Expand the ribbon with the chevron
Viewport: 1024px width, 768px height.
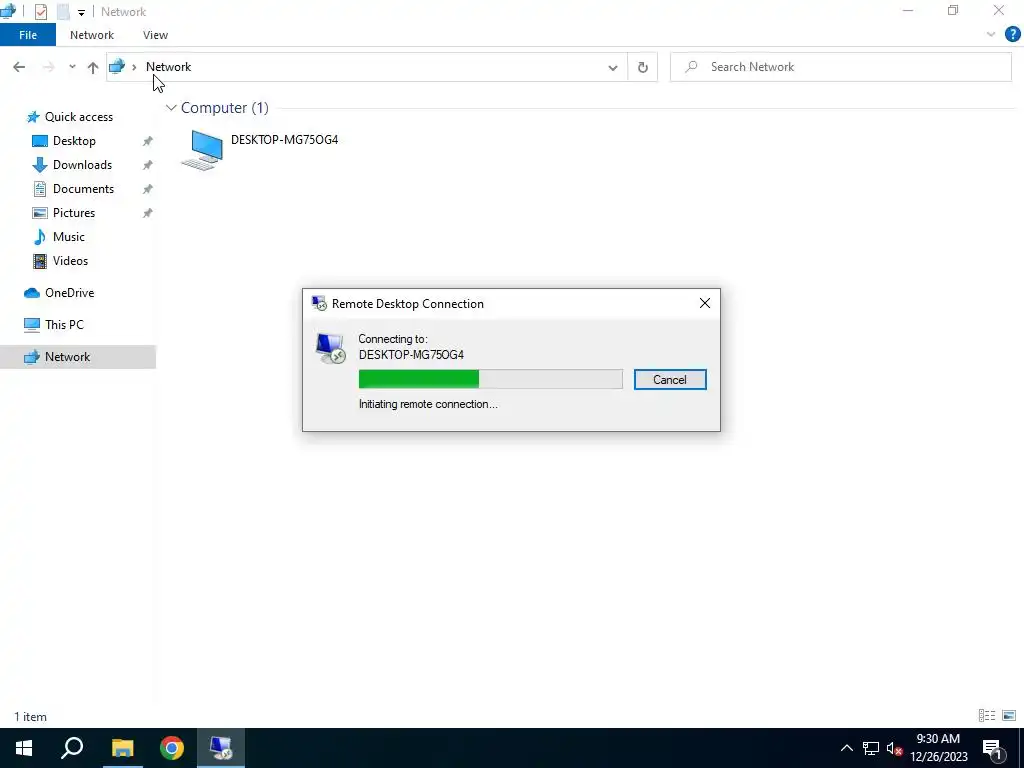(x=991, y=35)
